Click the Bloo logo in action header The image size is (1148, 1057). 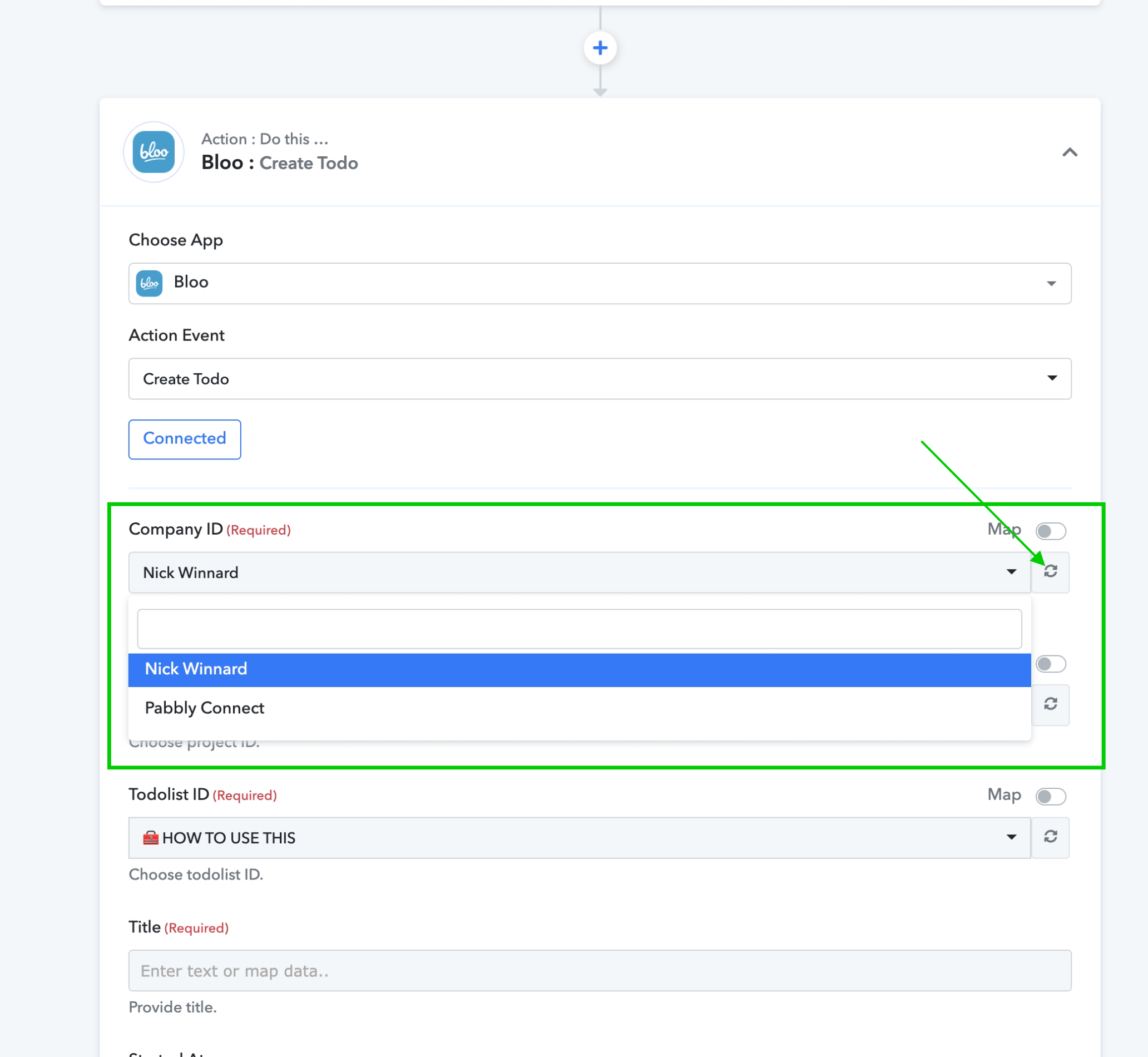click(153, 152)
